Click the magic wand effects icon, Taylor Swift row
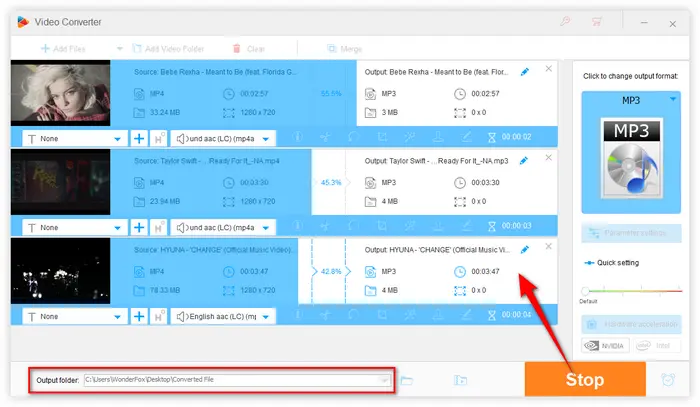Image resolution: width=700 pixels, height=407 pixels. 410,226
